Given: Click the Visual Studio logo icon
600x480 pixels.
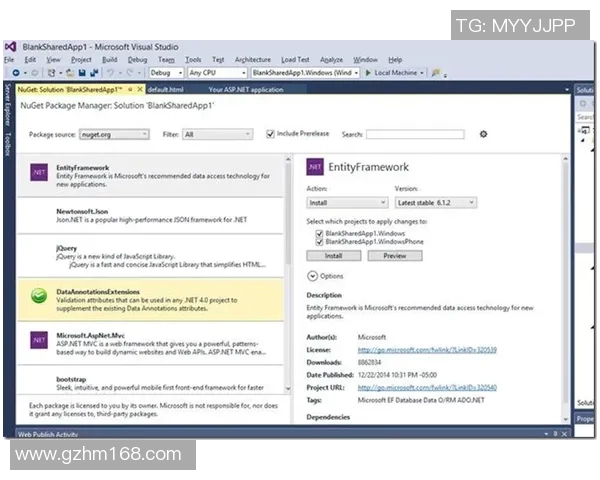Looking at the screenshot, I should click(10, 47).
